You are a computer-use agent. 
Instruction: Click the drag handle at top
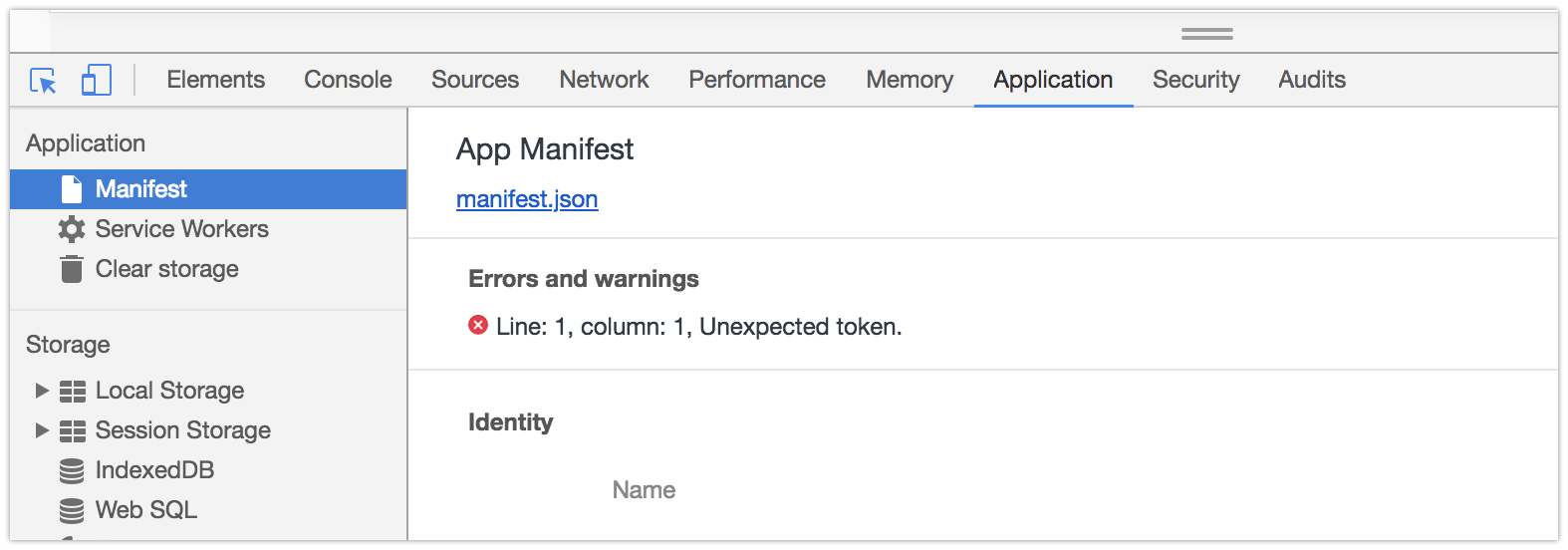(x=1206, y=34)
